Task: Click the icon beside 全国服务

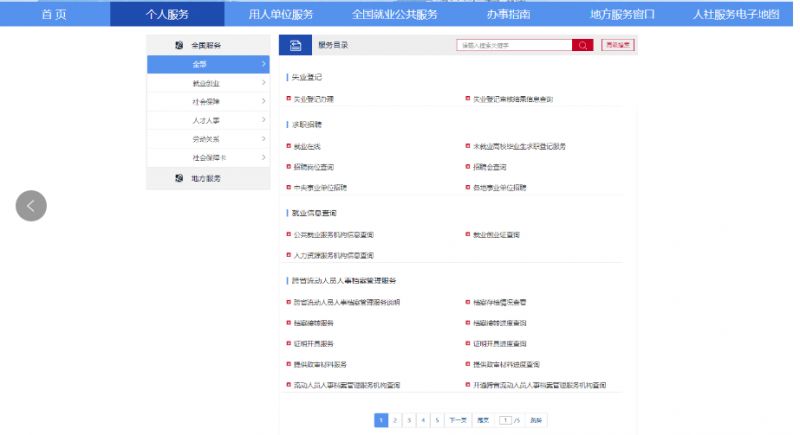Action: click(179, 45)
